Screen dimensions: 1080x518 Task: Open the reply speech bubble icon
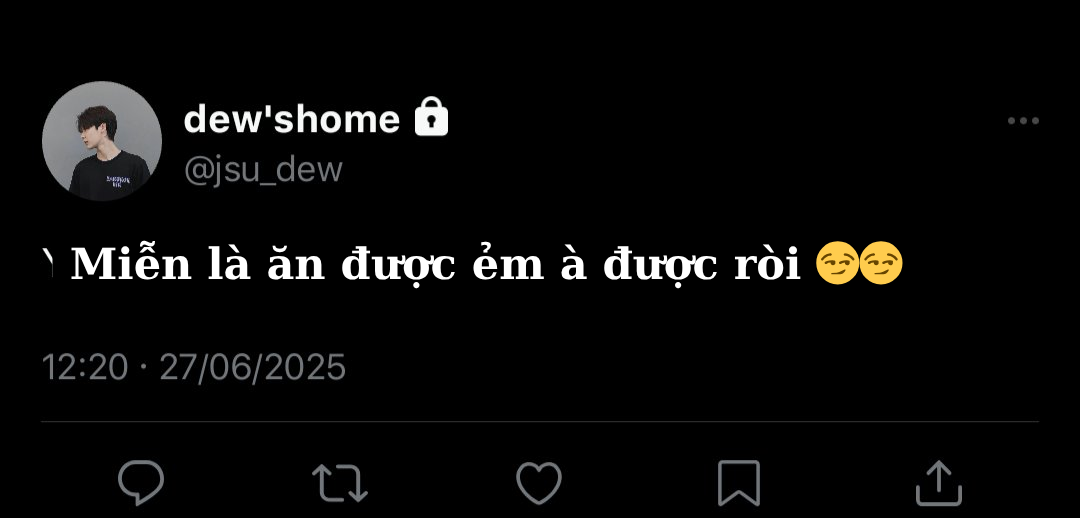coord(141,483)
